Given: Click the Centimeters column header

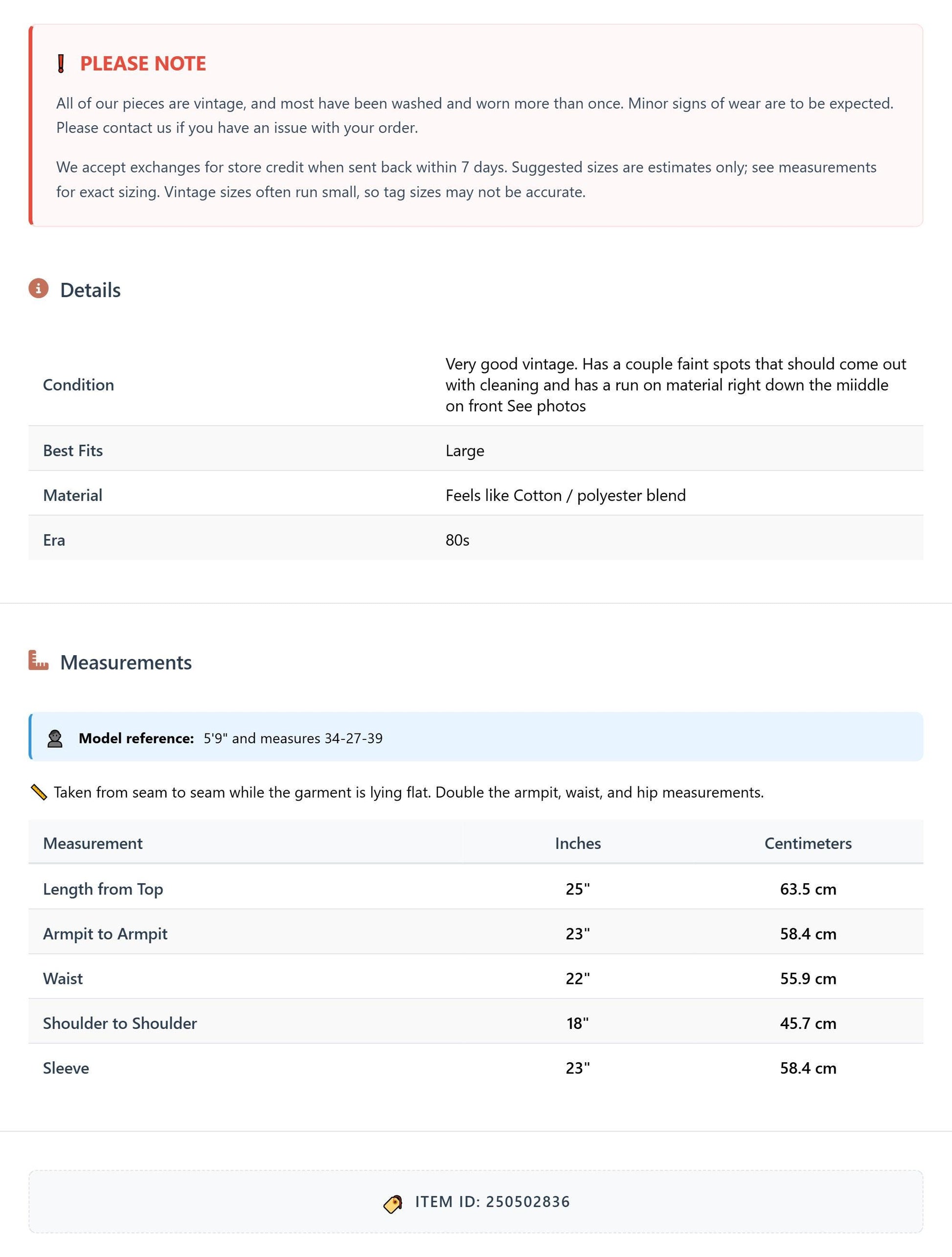Looking at the screenshot, I should tap(808, 844).
